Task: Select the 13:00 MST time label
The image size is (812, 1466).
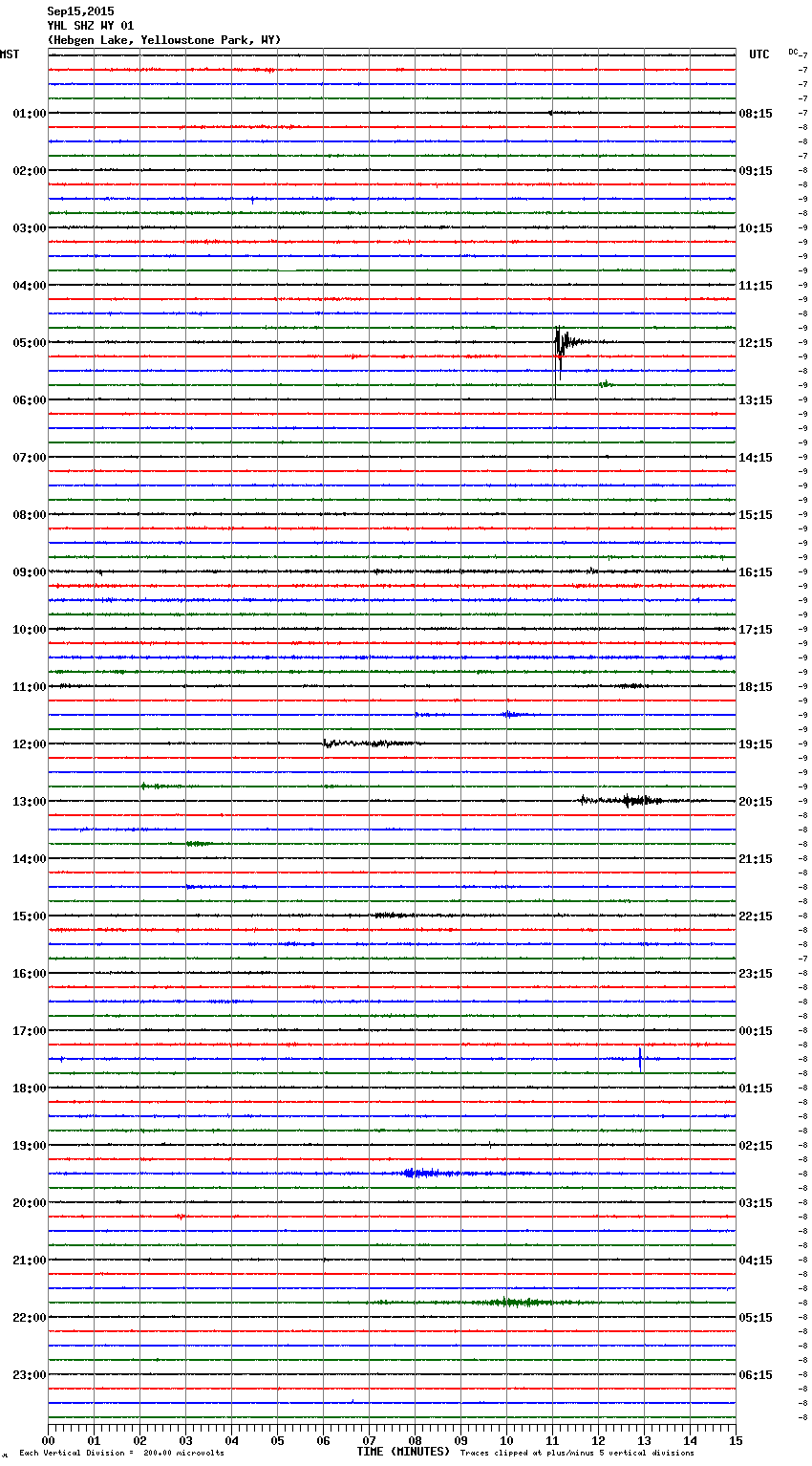Action: click(30, 802)
